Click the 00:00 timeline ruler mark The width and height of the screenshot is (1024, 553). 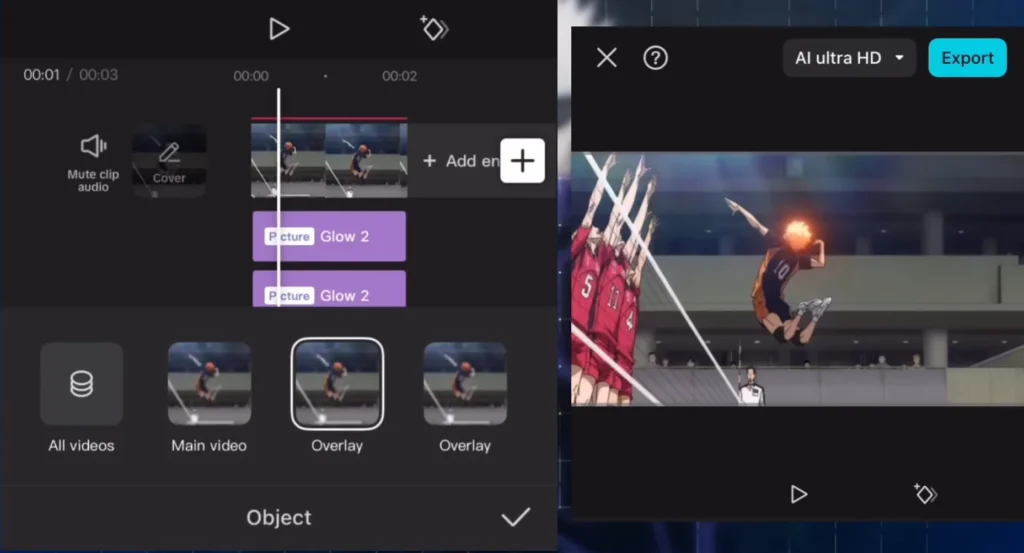pos(251,76)
